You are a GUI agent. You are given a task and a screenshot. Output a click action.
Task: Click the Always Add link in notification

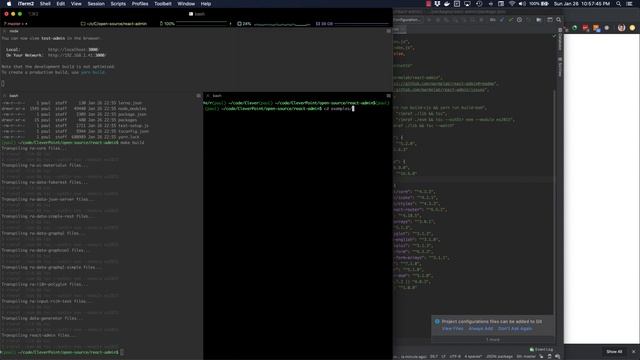point(481,329)
